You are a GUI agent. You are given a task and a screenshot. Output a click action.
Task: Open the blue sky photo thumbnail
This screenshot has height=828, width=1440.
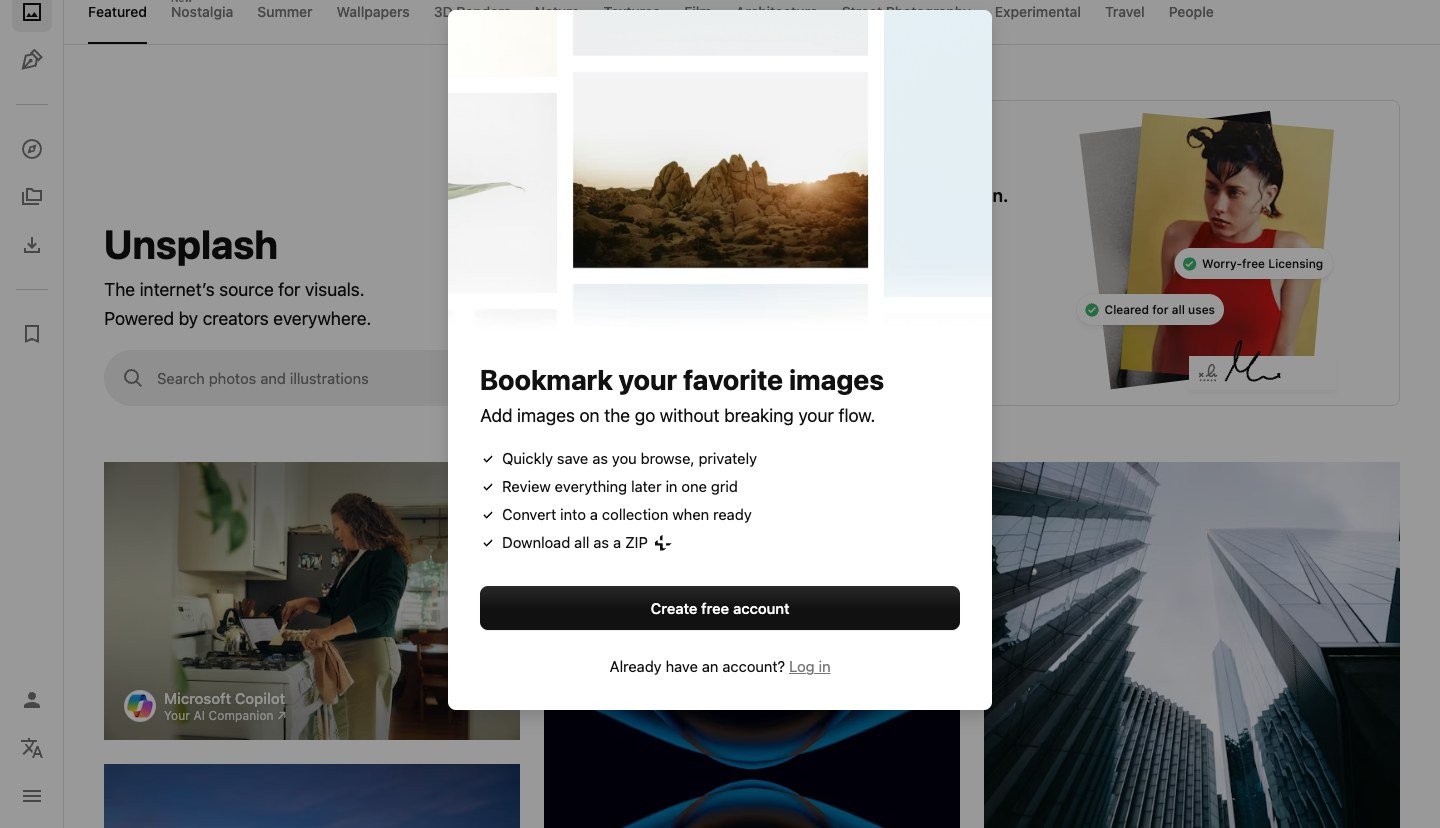[312, 796]
